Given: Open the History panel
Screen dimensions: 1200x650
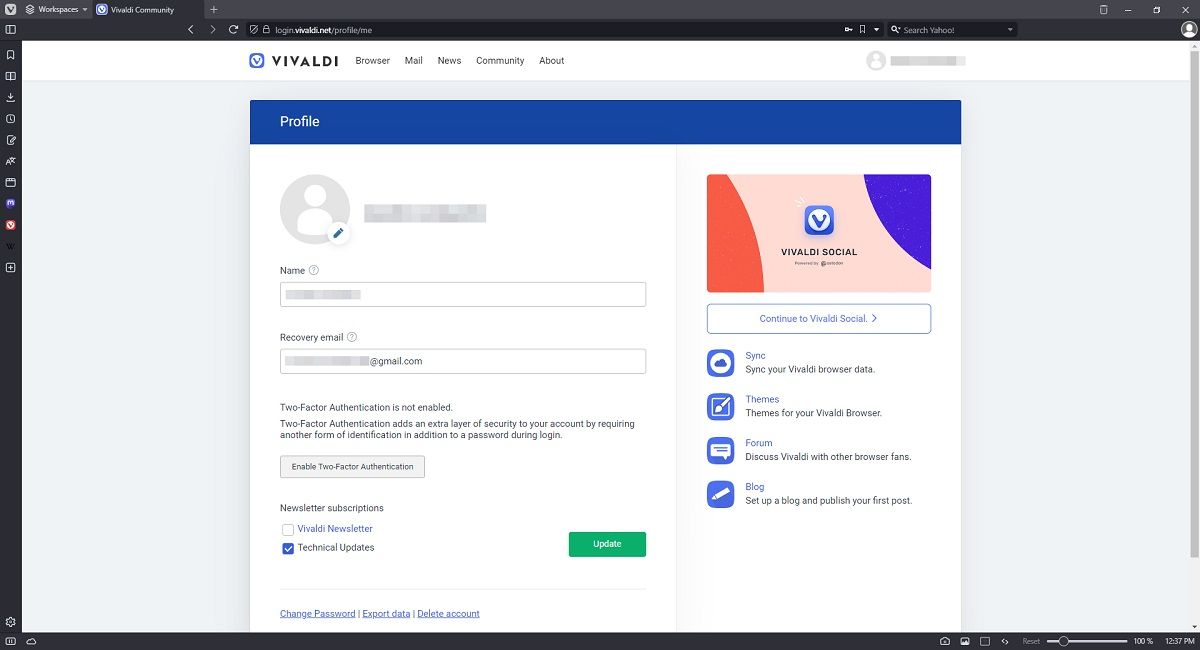Looking at the screenshot, I should pyautogui.click(x=10, y=118).
